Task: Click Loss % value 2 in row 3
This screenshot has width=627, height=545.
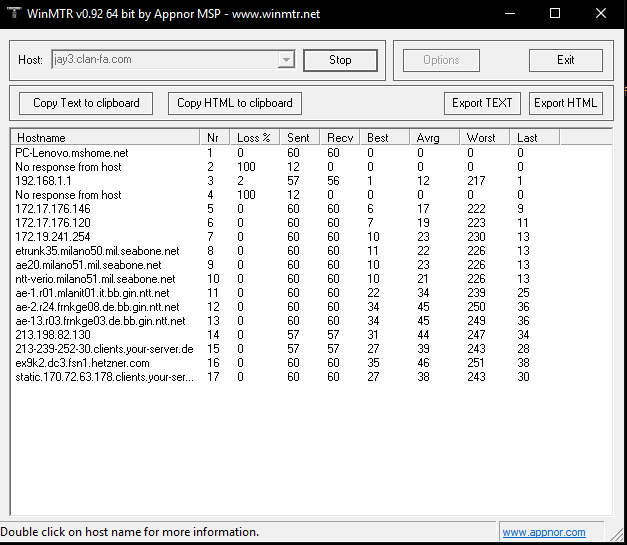Action: pos(240,181)
